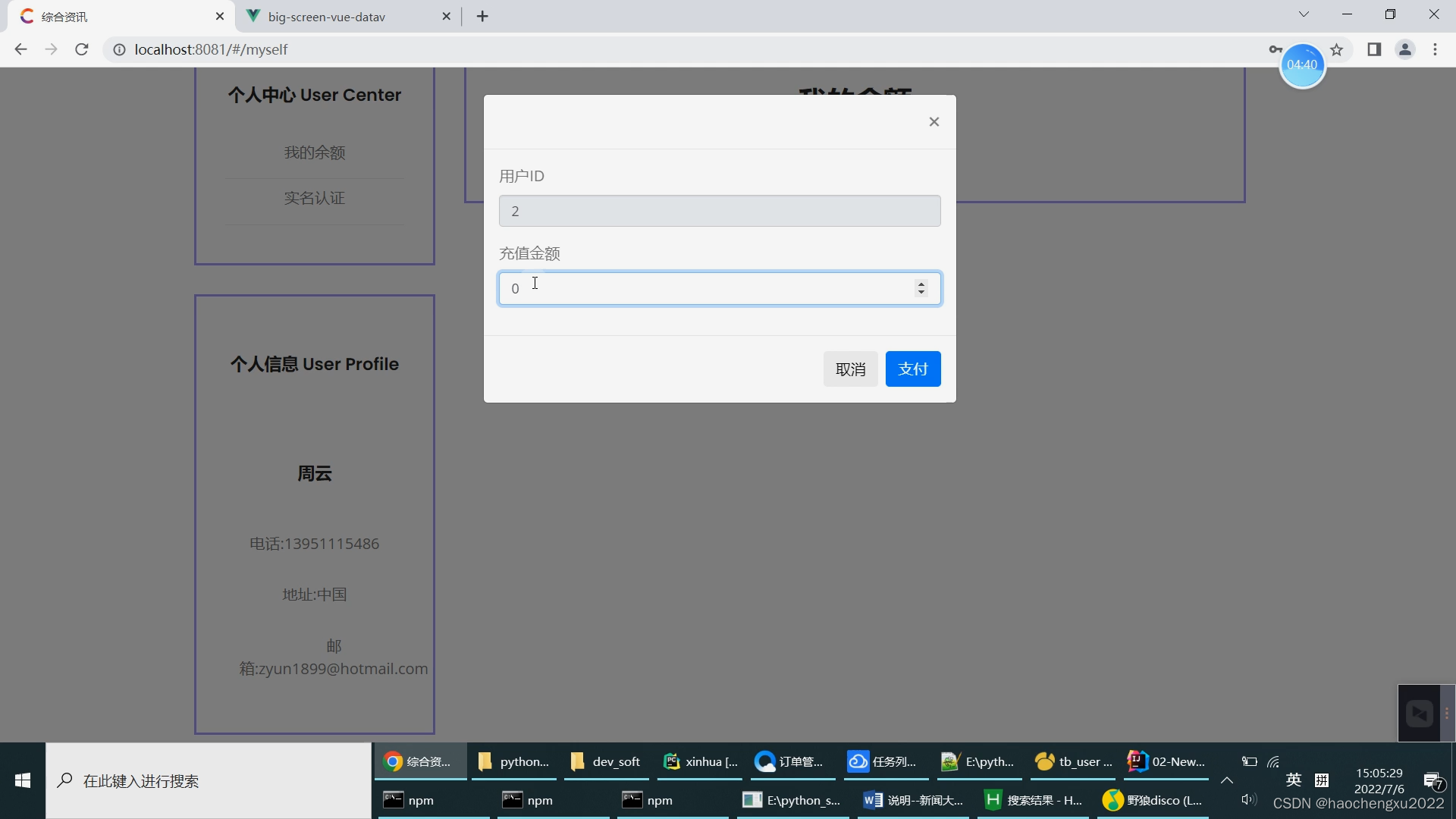Click the 英 input language indicator

(x=1294, y=780)
